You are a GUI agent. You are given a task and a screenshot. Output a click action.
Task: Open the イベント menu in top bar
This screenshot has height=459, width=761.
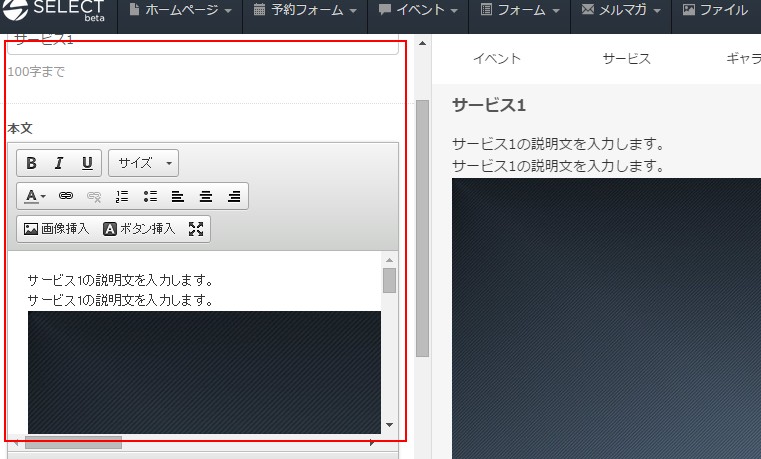click(418, 10)
